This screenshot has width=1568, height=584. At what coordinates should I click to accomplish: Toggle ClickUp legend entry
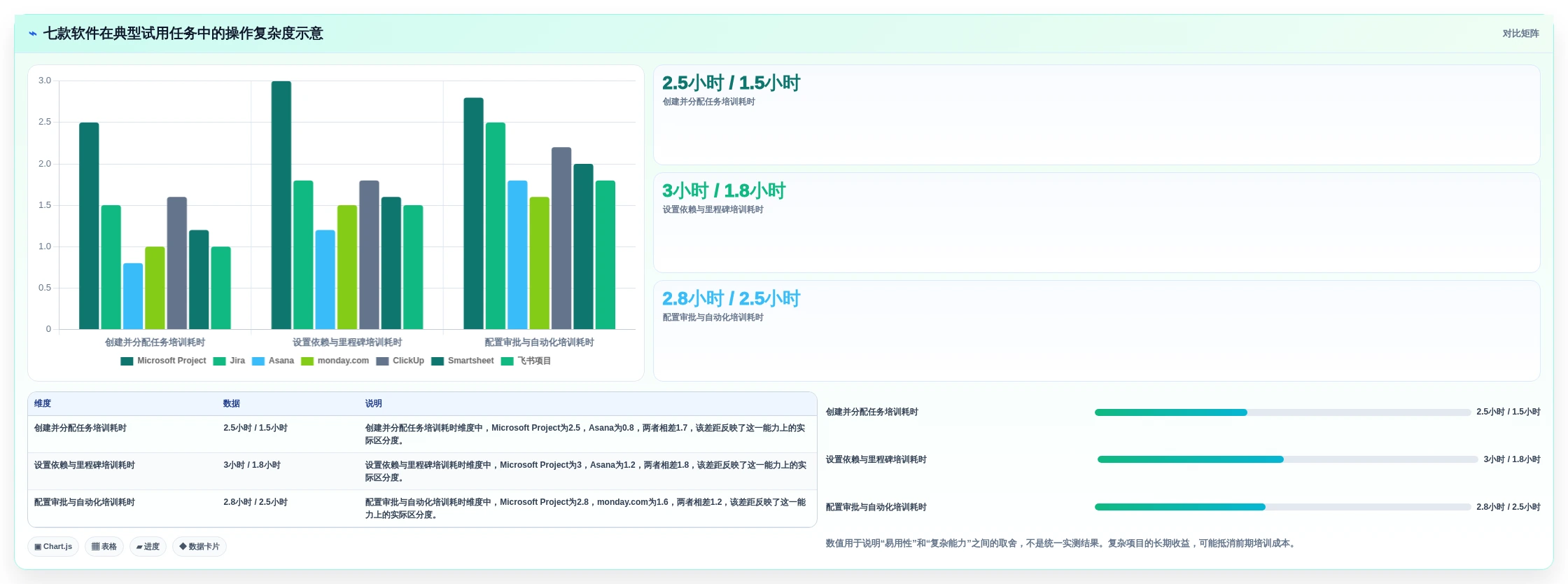(x=400, y=361)
